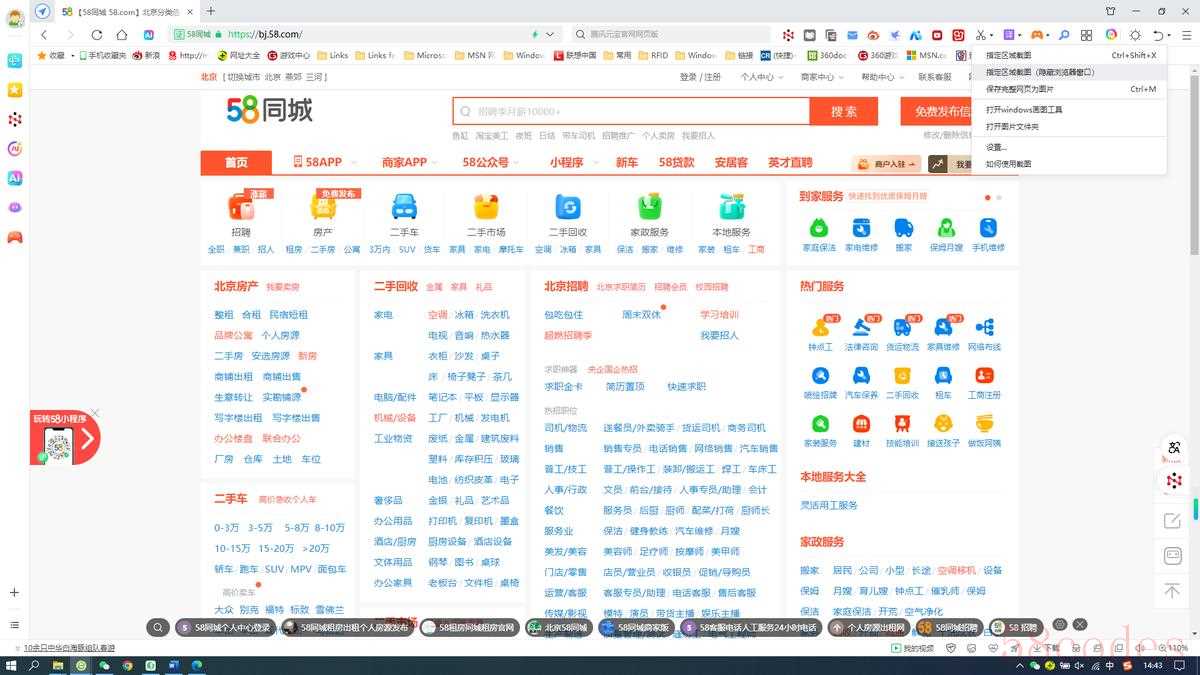The image size is (1200, 675).
Task: Switch to the 首页 navigation tab
Action: click(236, 163)
